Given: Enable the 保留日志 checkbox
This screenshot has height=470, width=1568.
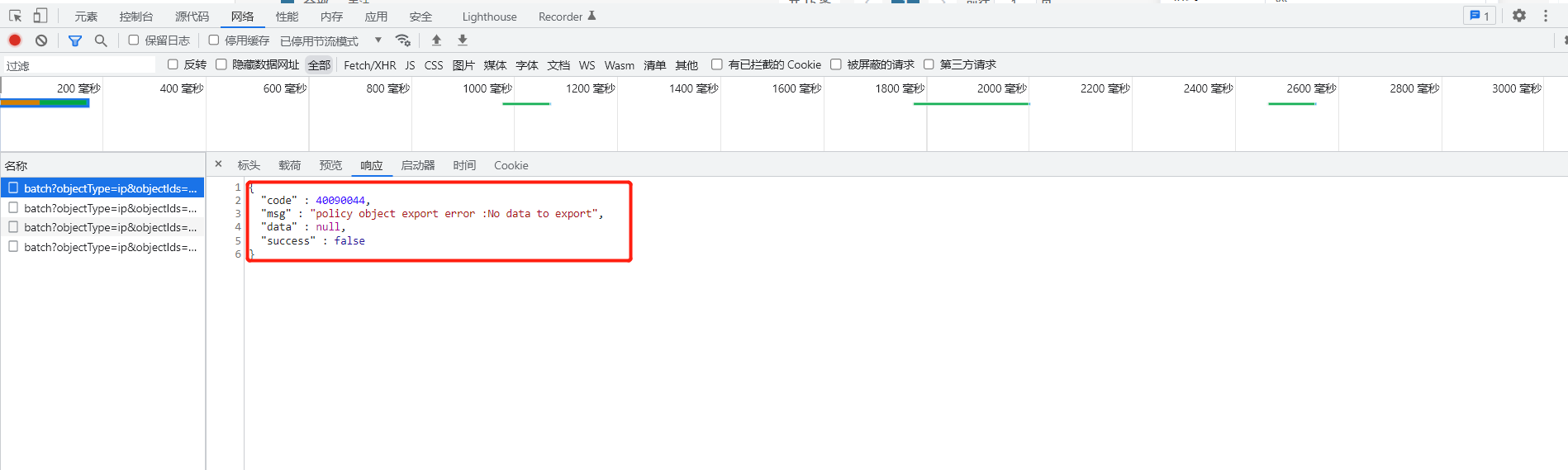Looking at the screenshot, I should point(134,40).
